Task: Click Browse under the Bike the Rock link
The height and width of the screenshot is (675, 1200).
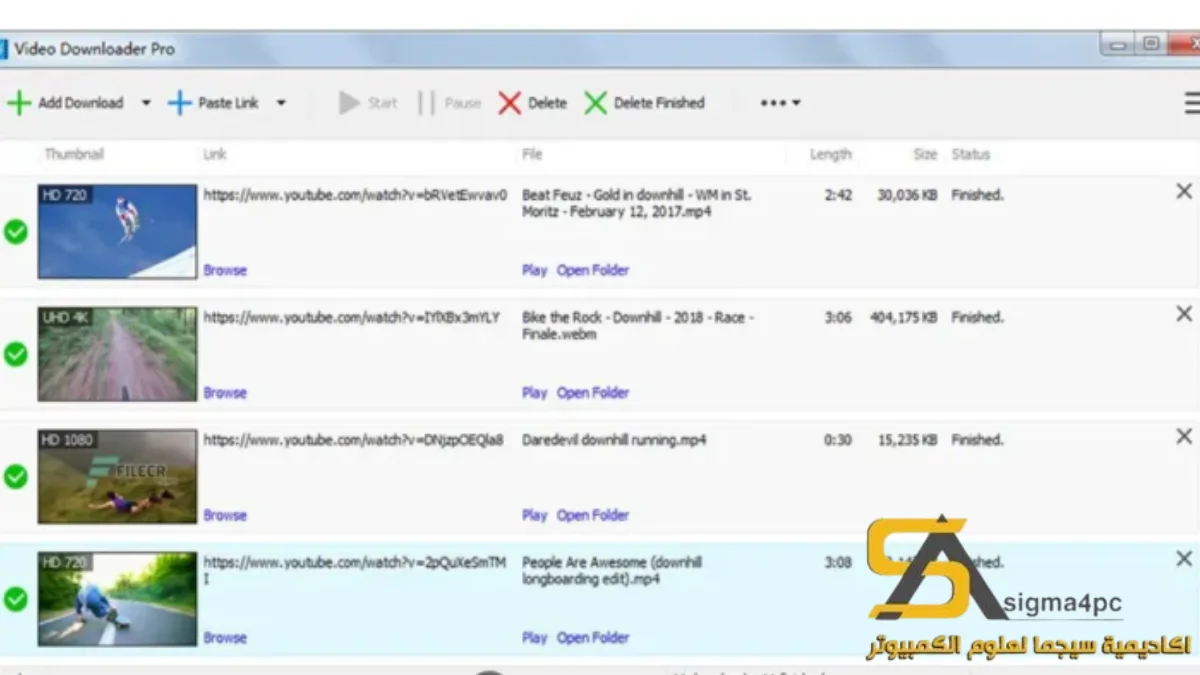Action: 225,393
